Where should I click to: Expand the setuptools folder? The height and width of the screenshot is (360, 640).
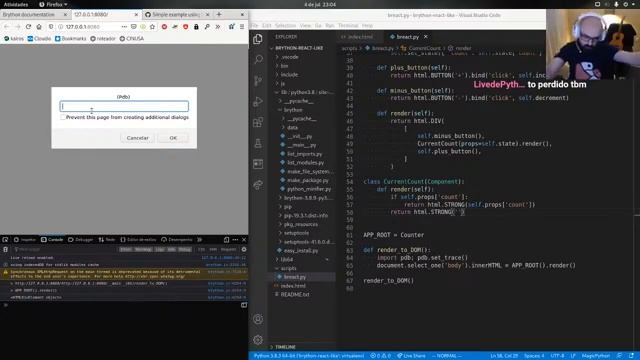pyautogui.click(x=296, y=233)
